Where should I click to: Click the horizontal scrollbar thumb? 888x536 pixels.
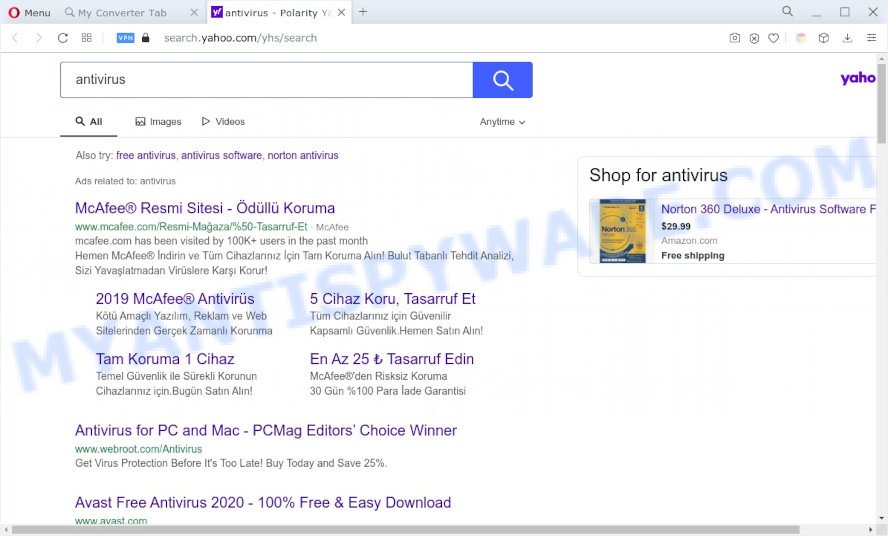405,530
